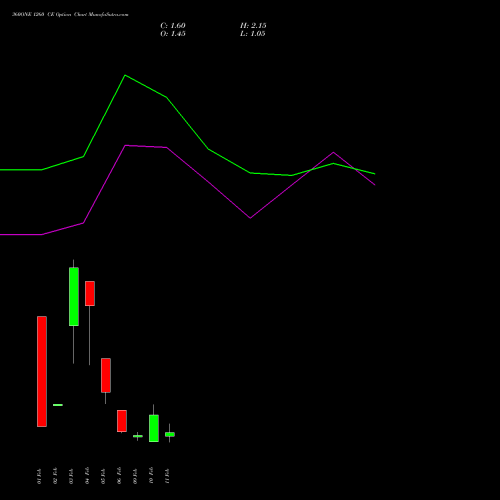
Task: Select the tall red candlestick for 01 Feb
Action: coord(42,371)
